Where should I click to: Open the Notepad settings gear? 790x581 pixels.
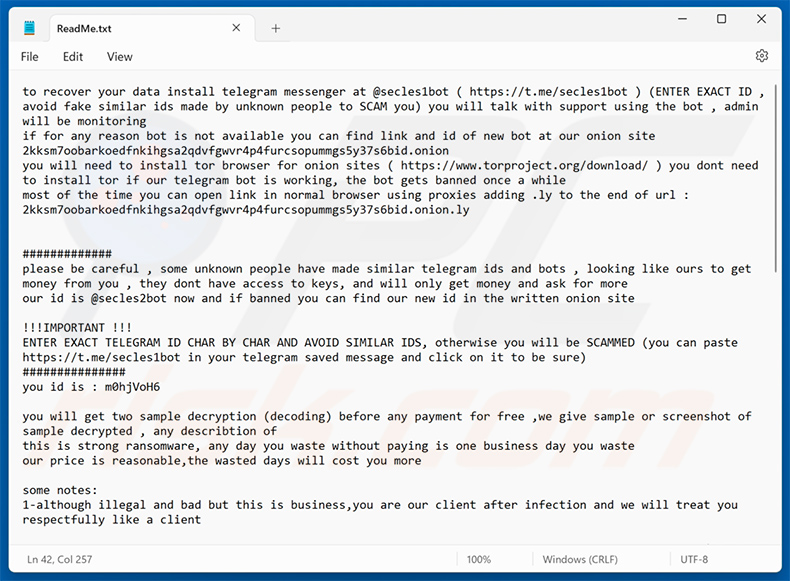coord(761,56)
